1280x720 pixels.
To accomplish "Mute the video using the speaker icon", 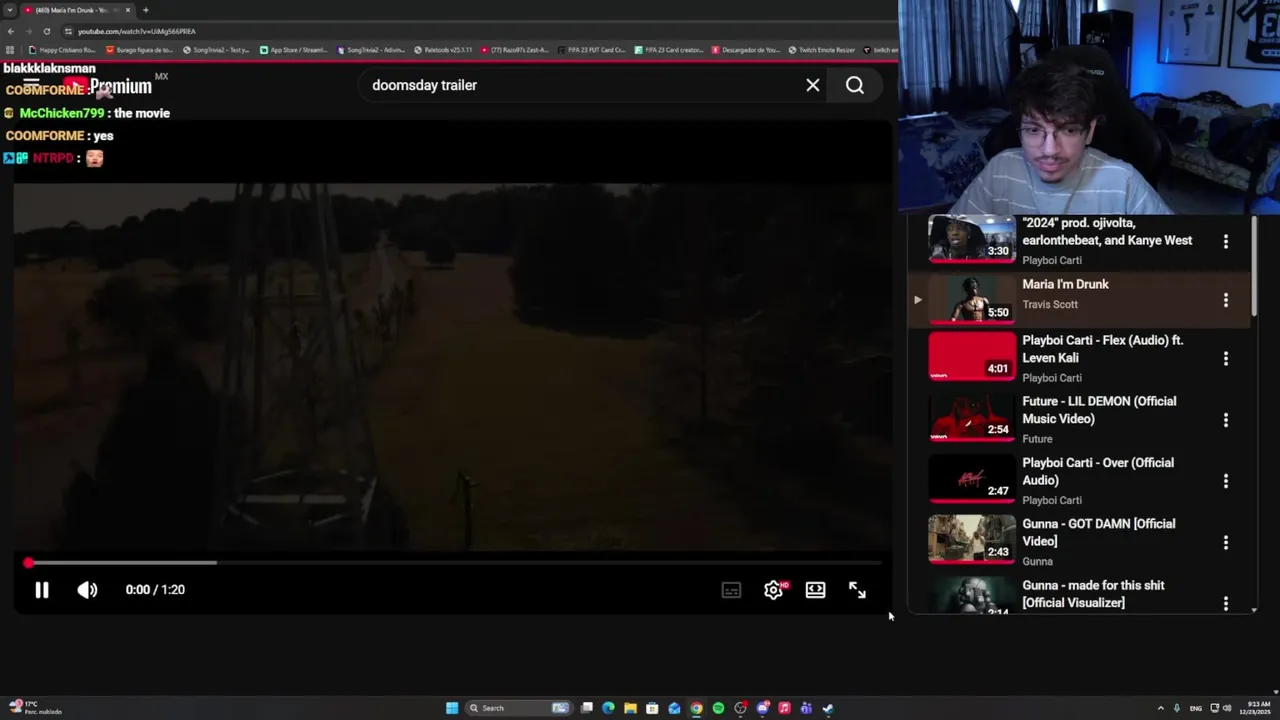I will [x=87, y=590].
